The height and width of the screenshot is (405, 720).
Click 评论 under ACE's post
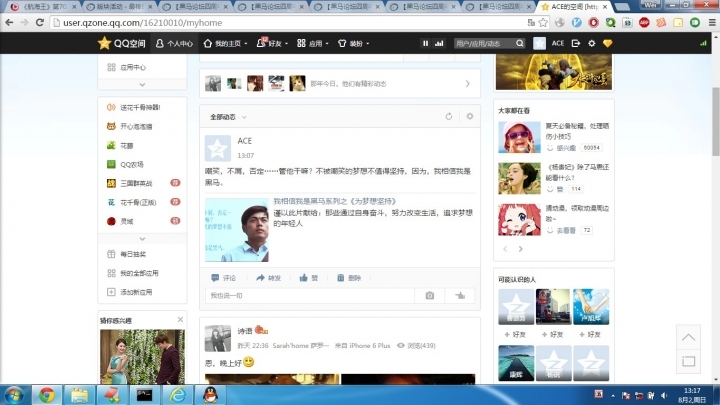tap(223, 277)
